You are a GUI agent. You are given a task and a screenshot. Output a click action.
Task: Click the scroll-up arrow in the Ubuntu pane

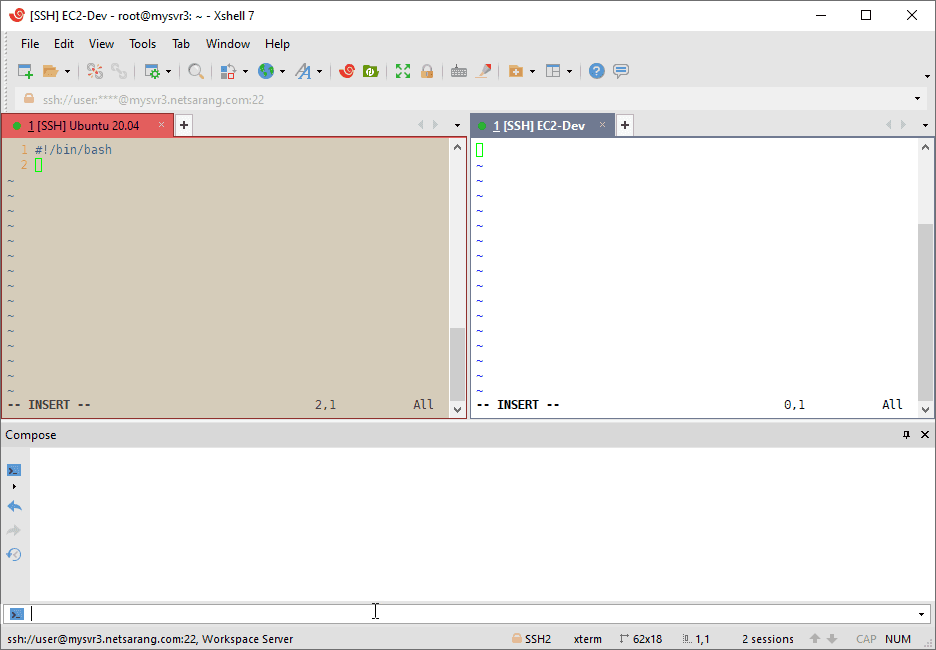tap(457, 147)
